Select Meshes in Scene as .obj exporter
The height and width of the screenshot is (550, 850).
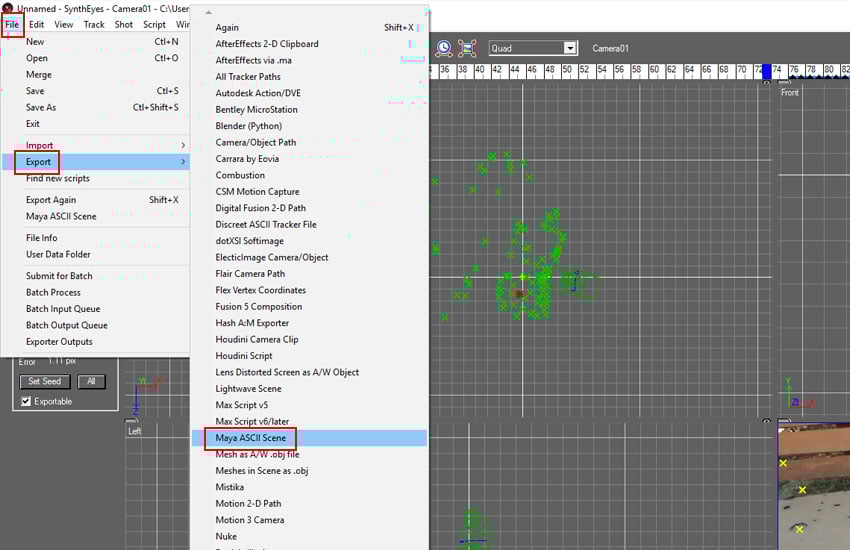click(310, 471)
